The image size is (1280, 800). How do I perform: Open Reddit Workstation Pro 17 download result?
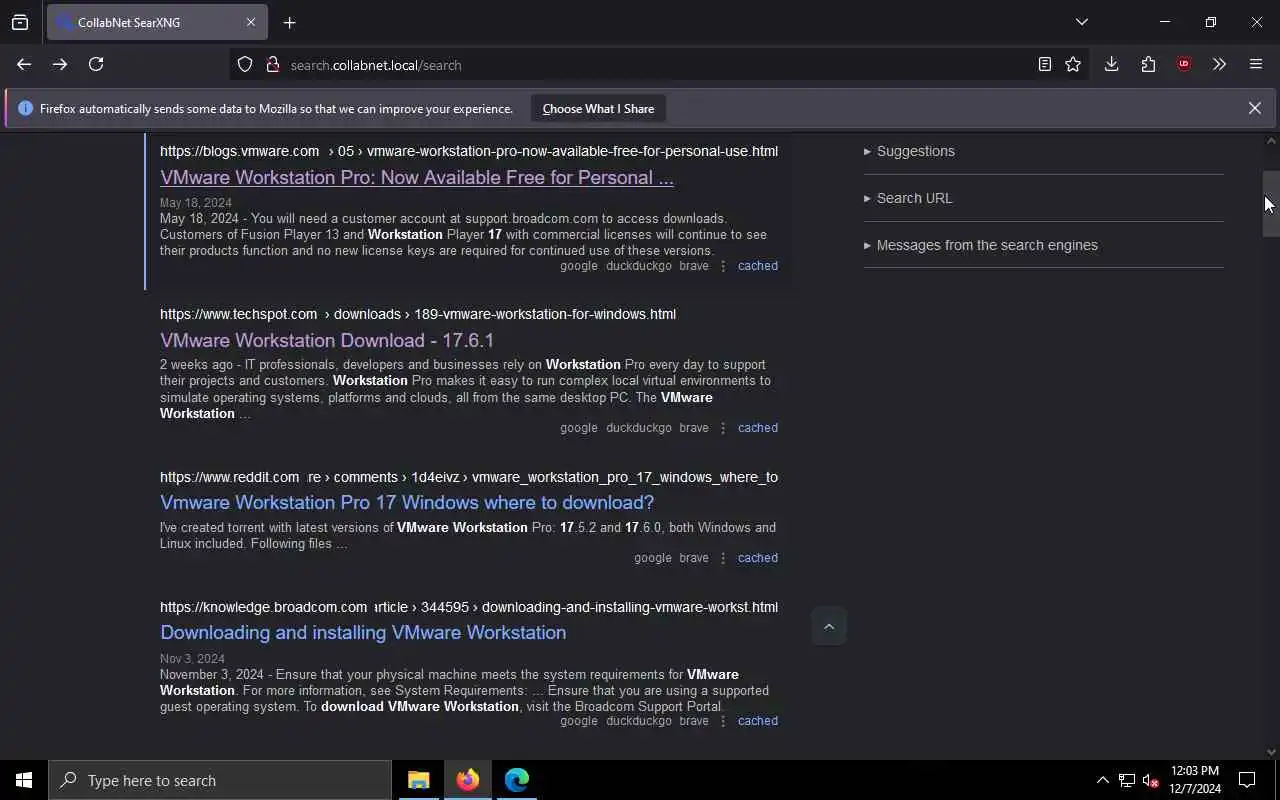tap(407, 502)
